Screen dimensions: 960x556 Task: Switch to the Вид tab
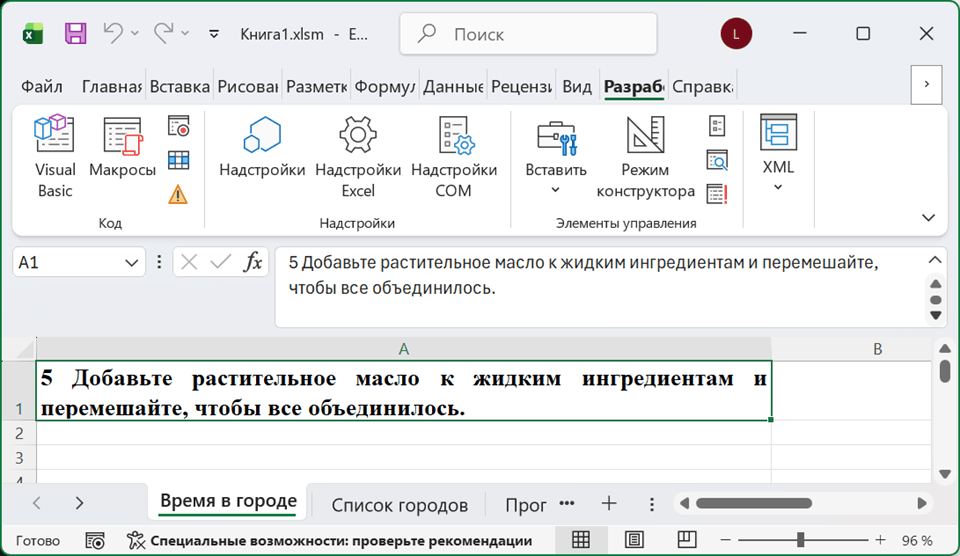[577, 86]
